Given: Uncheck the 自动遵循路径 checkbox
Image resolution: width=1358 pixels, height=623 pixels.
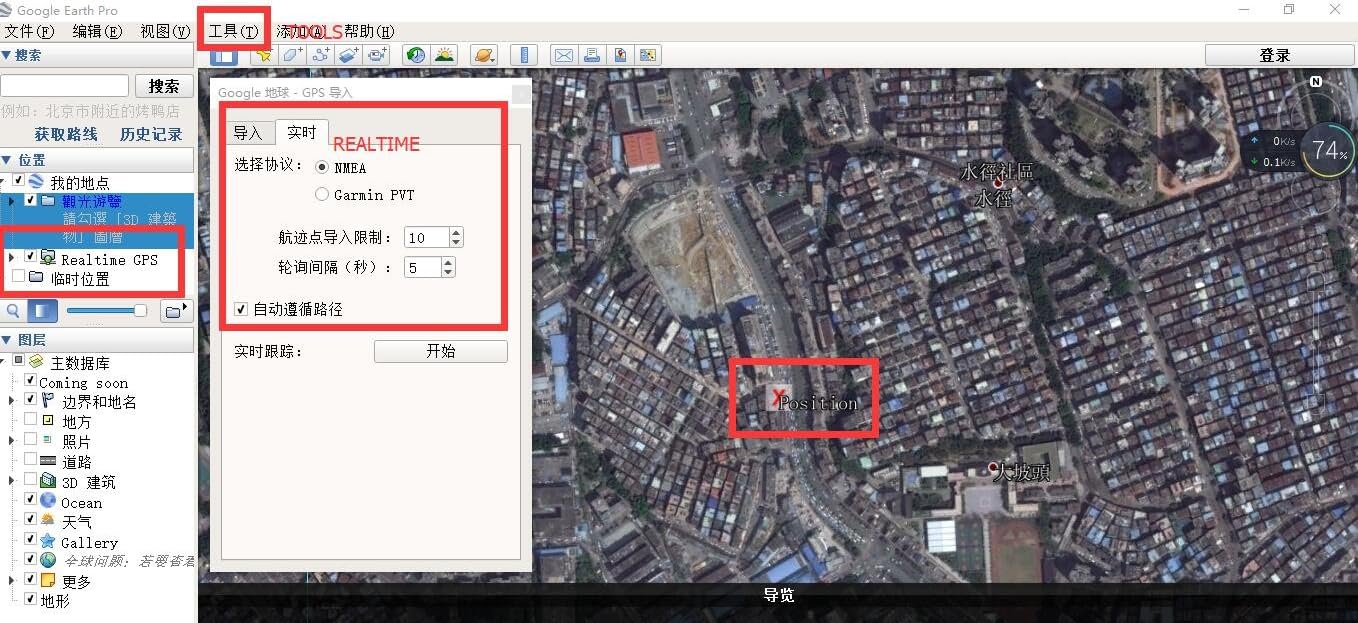Looking at the screenshot, I should click(x=241, y=309).
